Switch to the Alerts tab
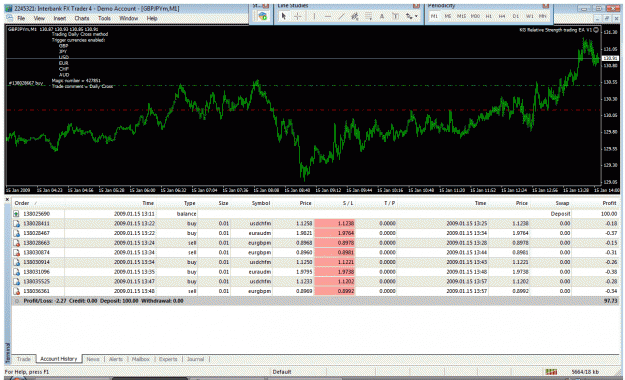This screenshot has height=380, width=625. pyautogui.click(x=116, y=359)
